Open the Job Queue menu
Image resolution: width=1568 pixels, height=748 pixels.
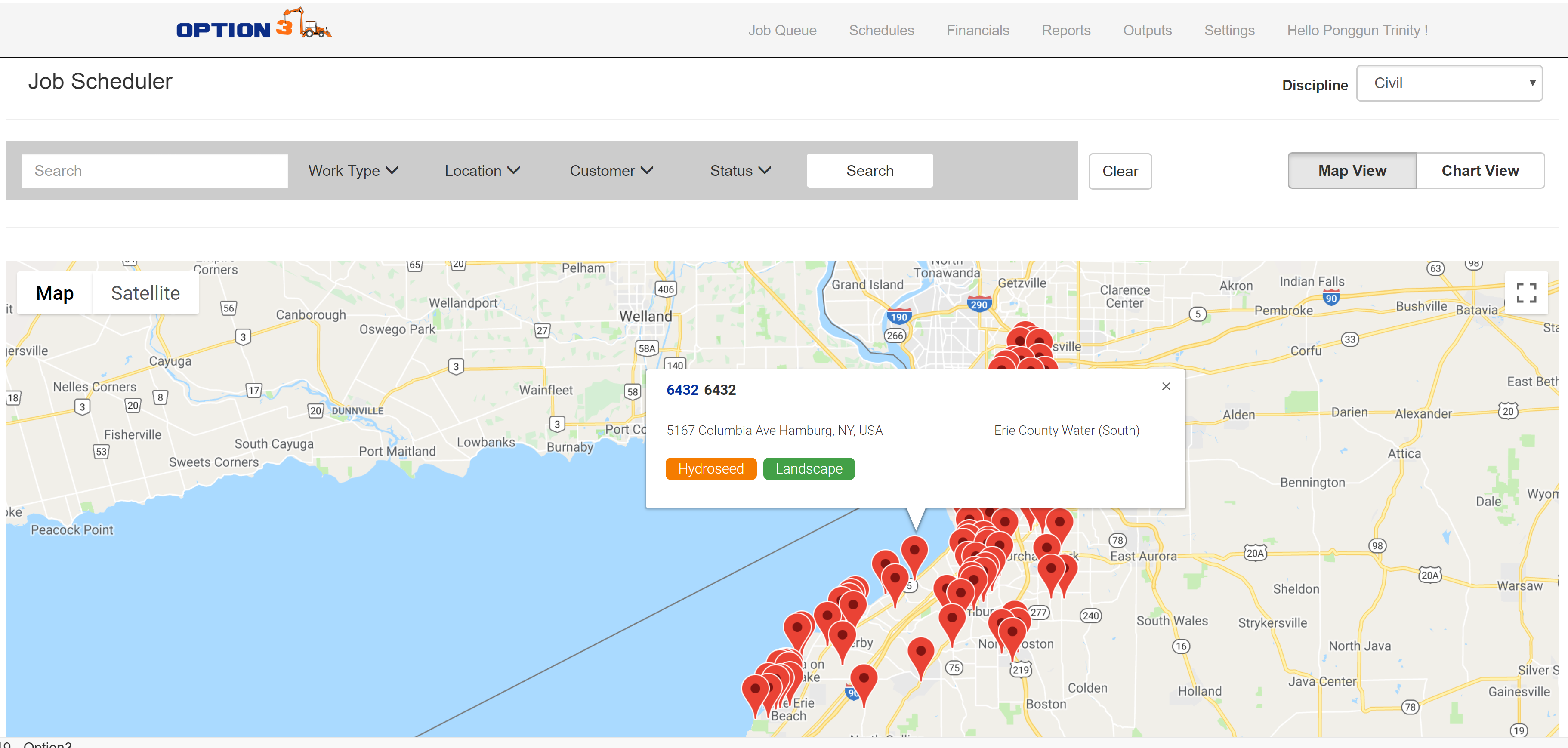(782, 31)
